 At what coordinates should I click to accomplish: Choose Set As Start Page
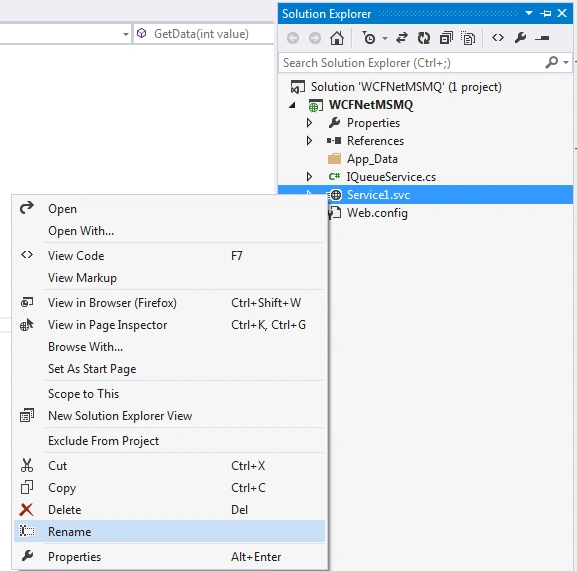[169, 369]
